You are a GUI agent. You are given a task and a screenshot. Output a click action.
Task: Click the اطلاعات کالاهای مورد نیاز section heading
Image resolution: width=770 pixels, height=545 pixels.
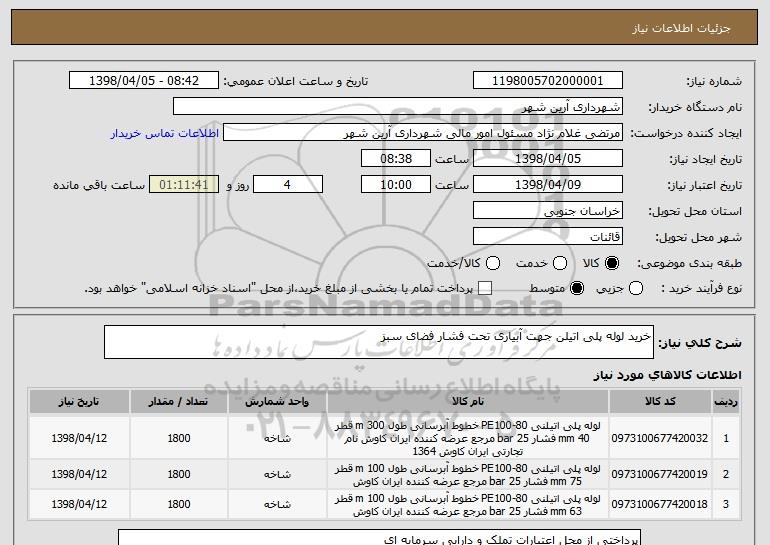click(x=667, y=375)
